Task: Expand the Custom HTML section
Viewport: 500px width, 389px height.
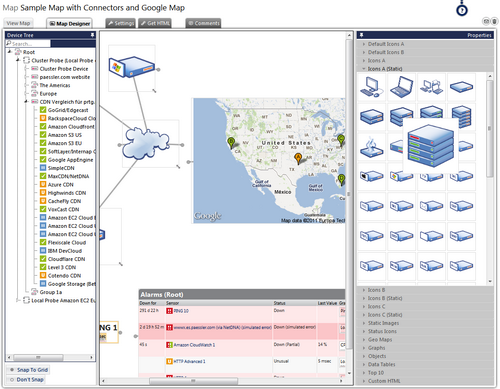Action: [x=425, y=381]
